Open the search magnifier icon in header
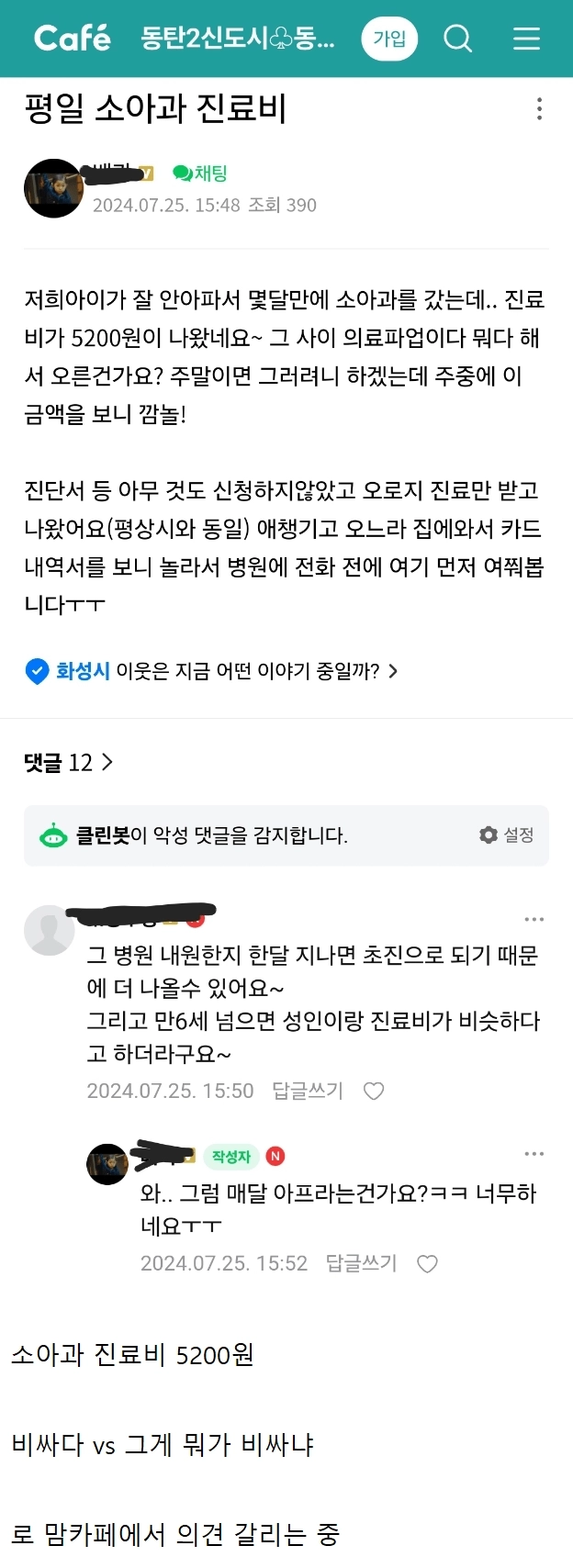Viewport: 573px width, 1568px height. click(x=457, y=39)
